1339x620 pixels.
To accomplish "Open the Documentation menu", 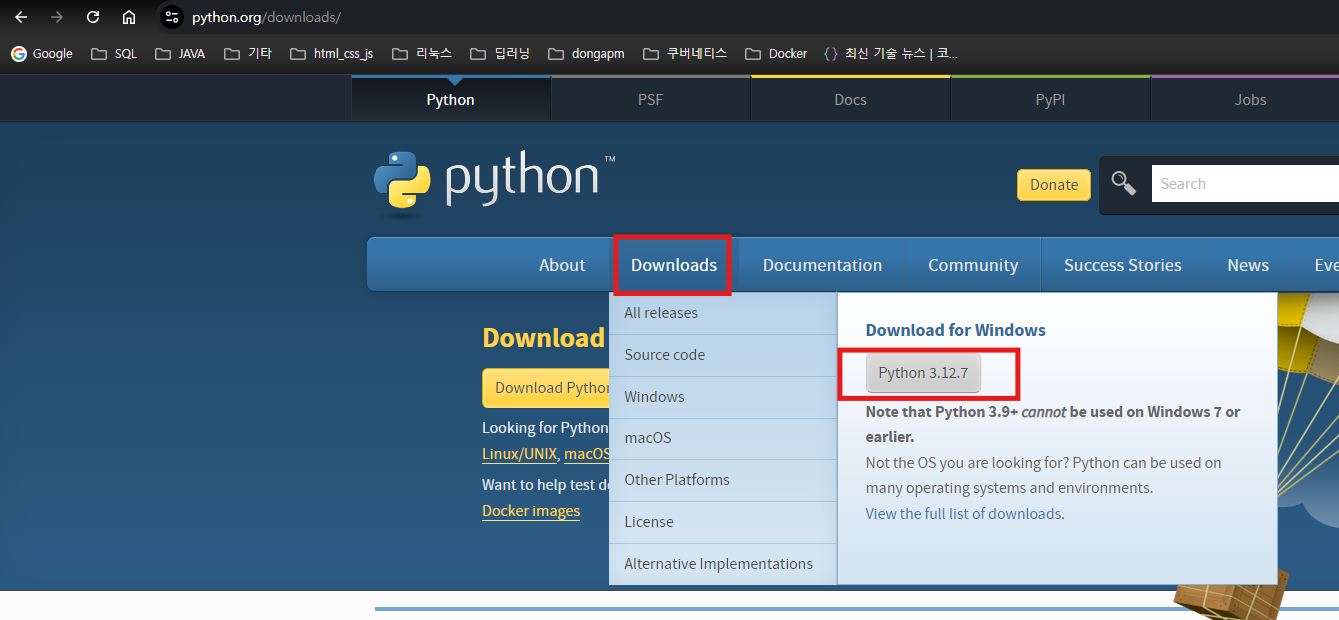I will click(x=822, y=265).
